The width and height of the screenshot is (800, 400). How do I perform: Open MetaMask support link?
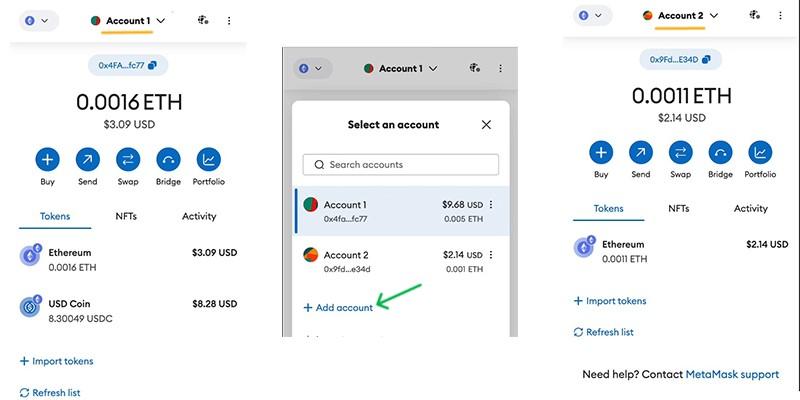pos(732,374)
